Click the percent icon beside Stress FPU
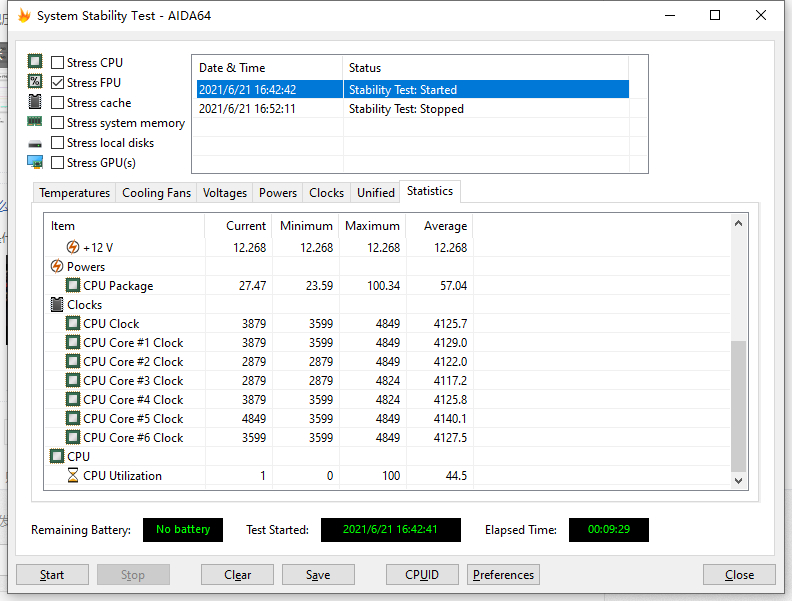 point(35,81)
